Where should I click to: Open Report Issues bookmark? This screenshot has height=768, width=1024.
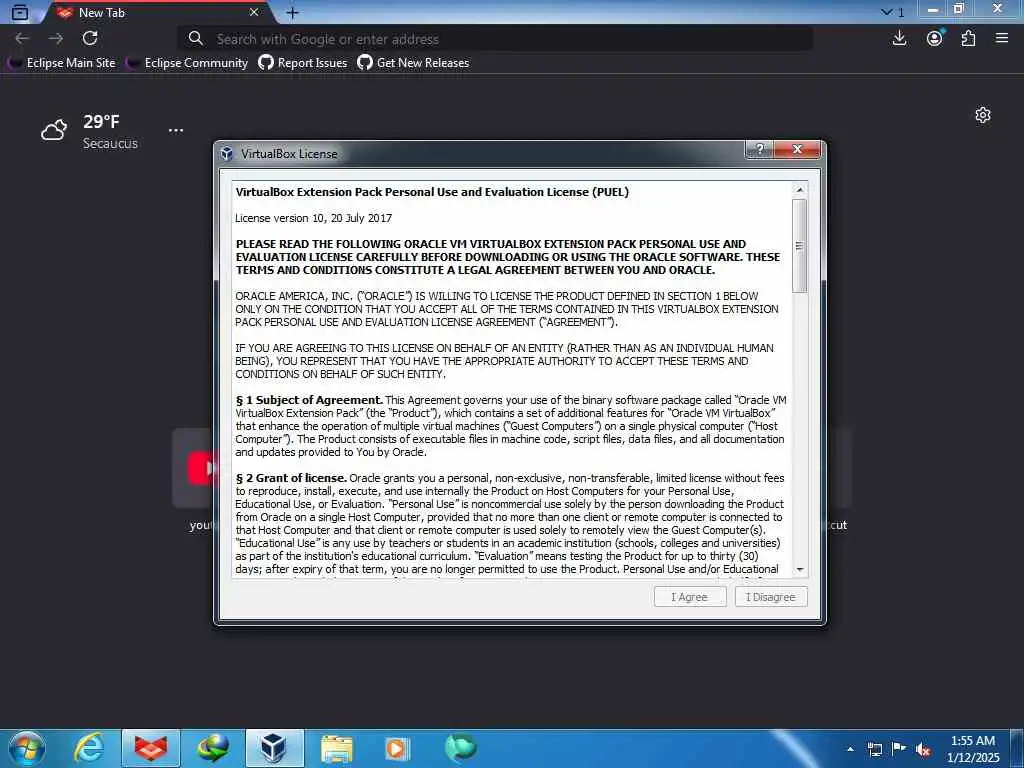pos(302,63)
